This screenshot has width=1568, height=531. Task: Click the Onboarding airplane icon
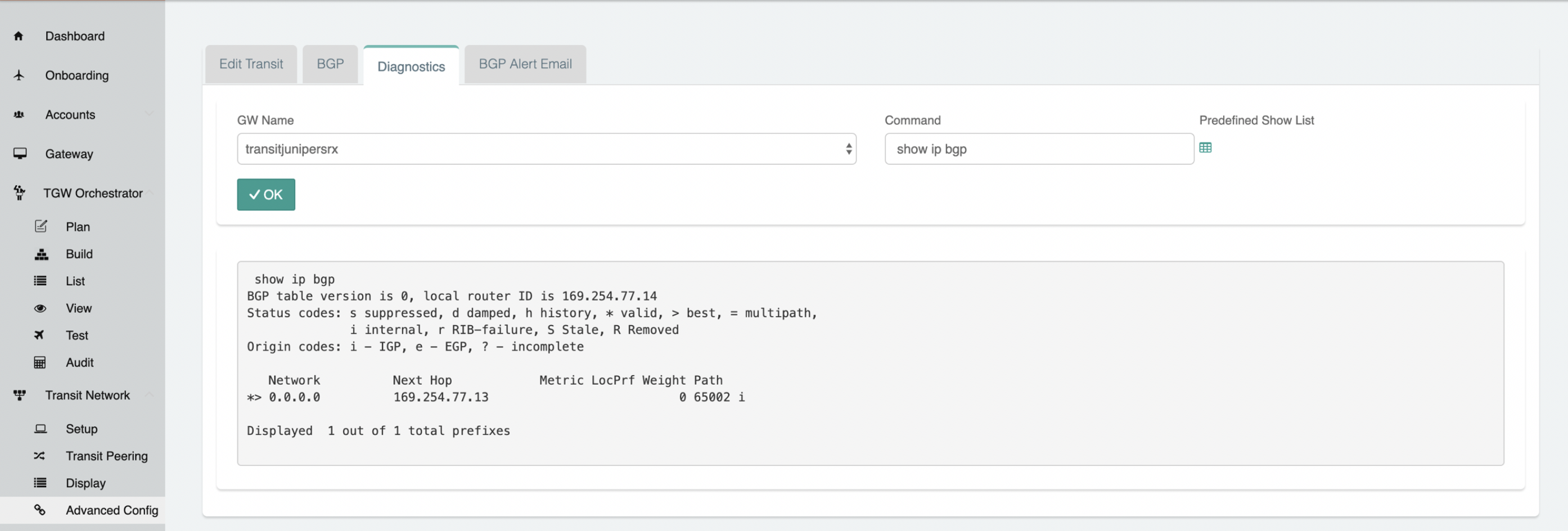point(19,75)
